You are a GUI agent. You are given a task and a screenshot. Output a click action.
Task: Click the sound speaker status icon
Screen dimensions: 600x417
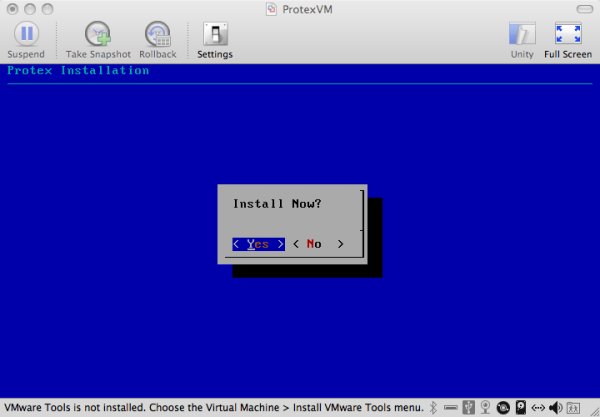pos(555,408)
